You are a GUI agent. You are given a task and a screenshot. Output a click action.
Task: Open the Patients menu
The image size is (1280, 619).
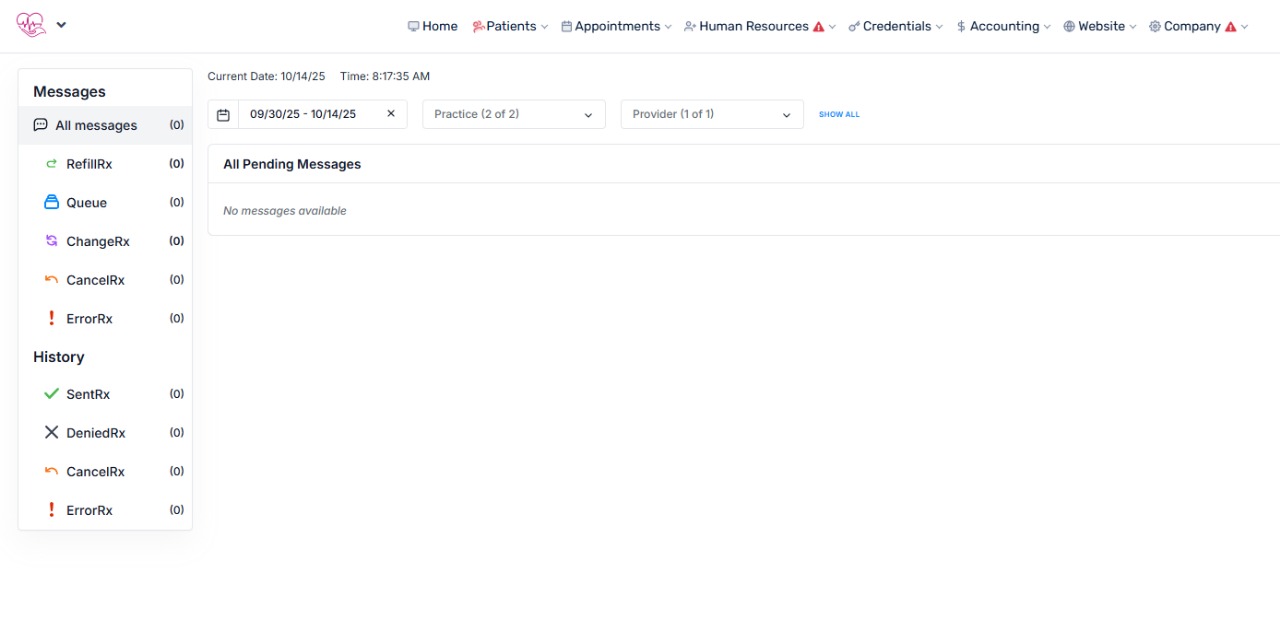510,26
